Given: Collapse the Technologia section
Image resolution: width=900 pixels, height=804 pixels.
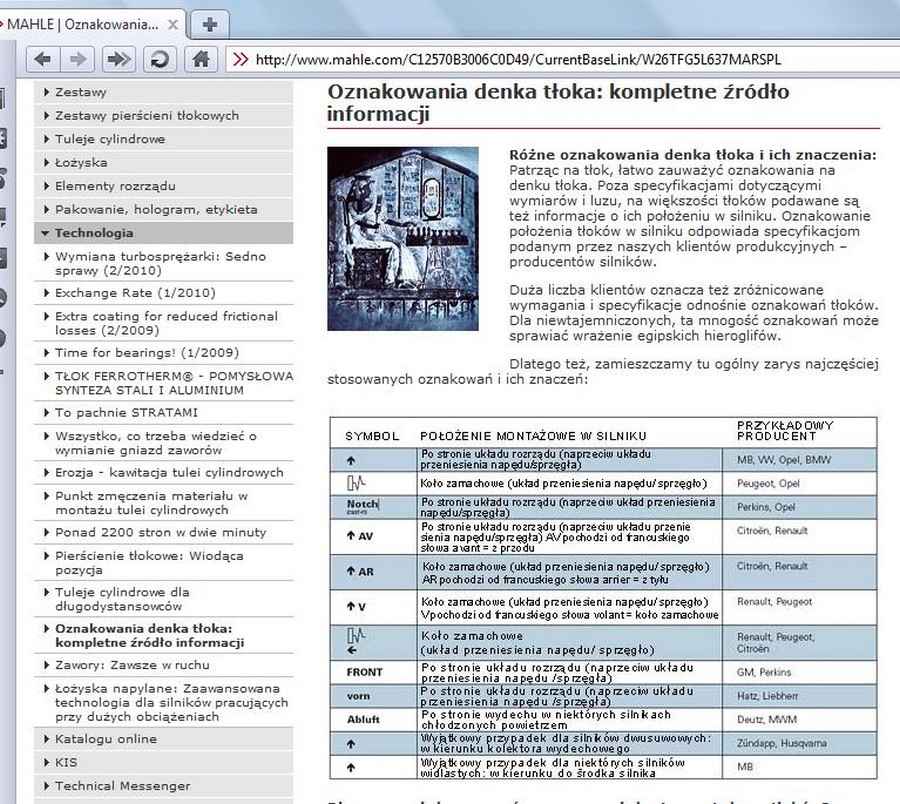Looking at the screenshot, I should point(164,234).
